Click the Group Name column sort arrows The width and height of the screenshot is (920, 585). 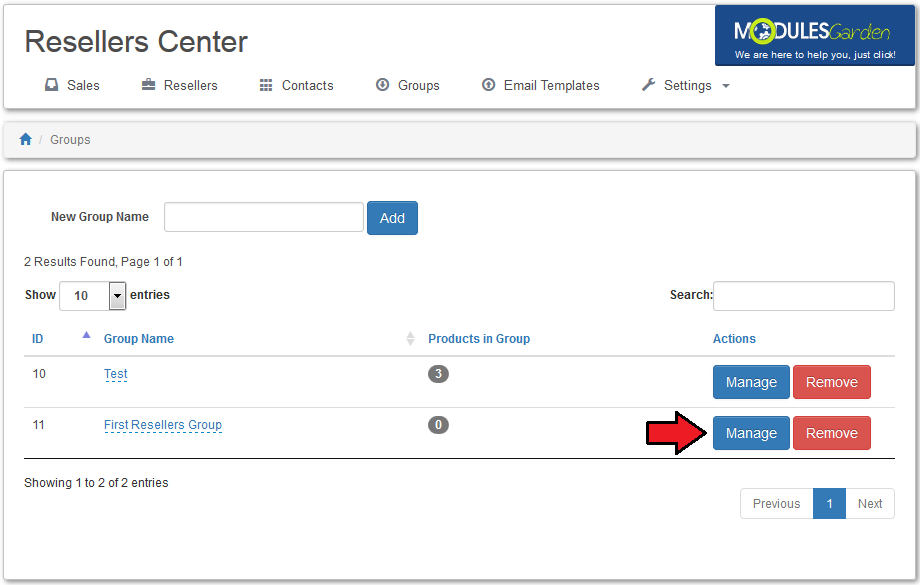coord(410,339)
